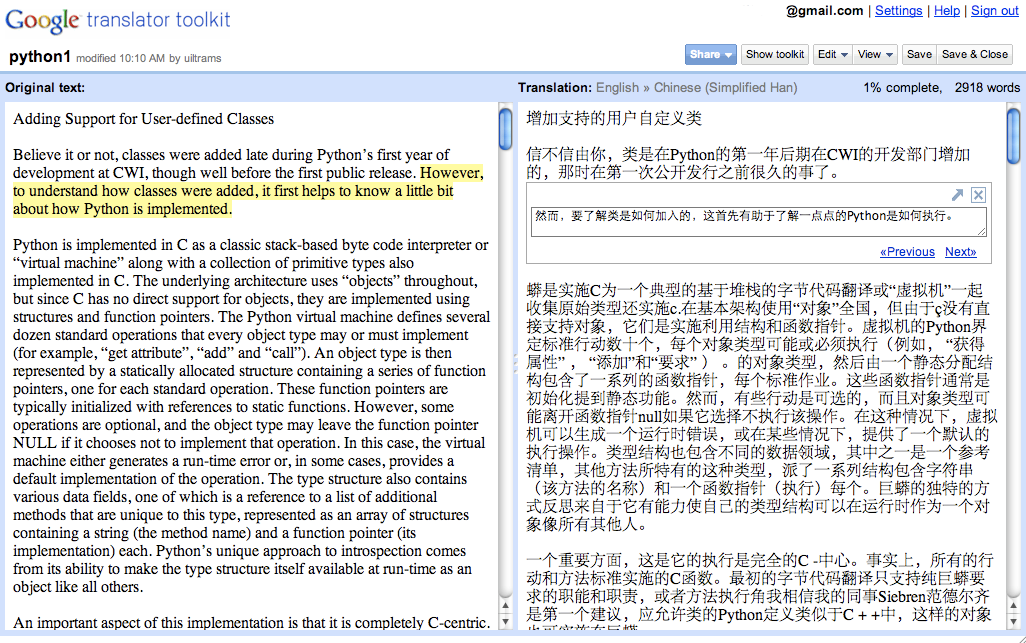Click the @gmail.com account text
The height and width of the screenshot is (643, 1026).
click(x=824, y=10)
